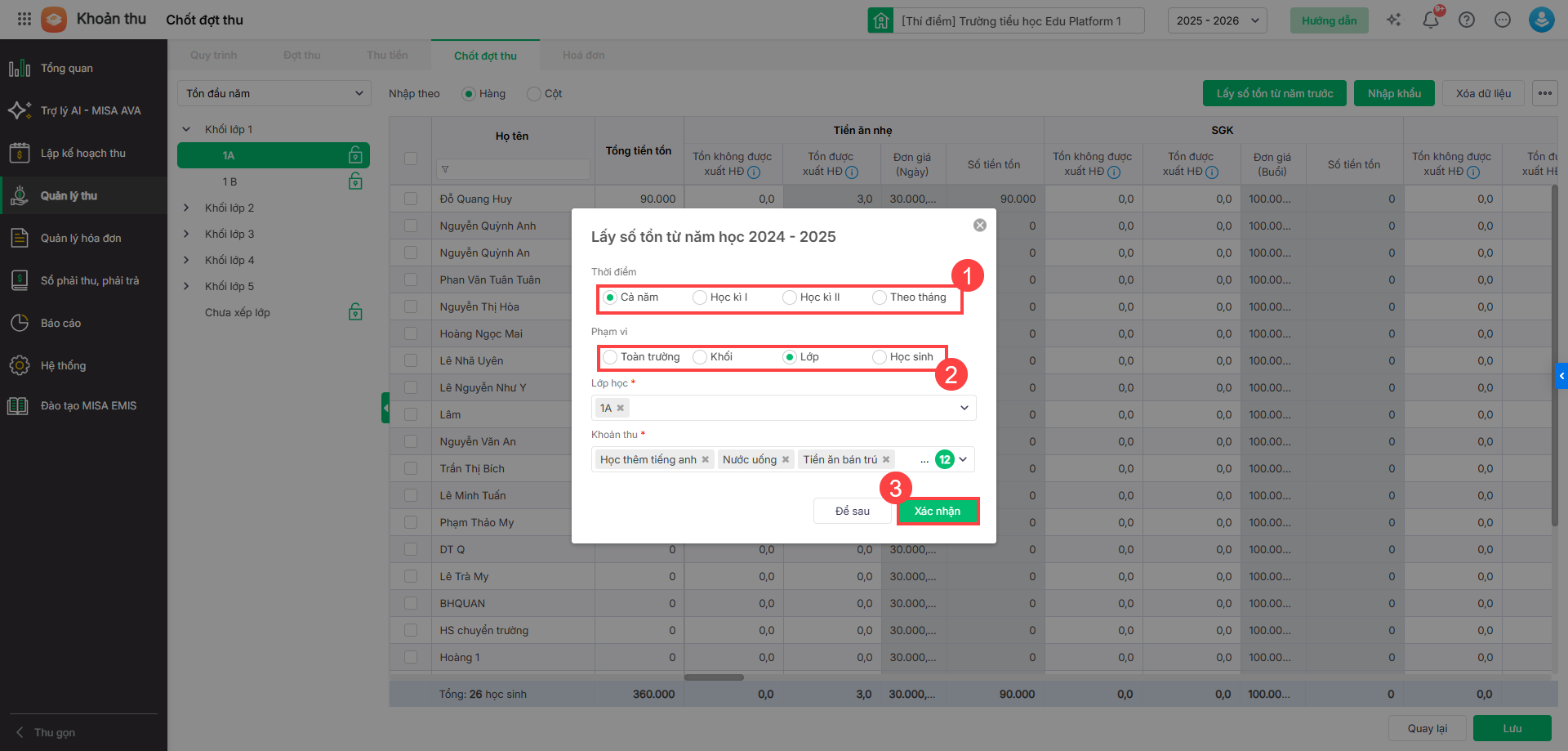Click the Để sau button
Viewport: 1568px width, 751px height.
(852, 511)
